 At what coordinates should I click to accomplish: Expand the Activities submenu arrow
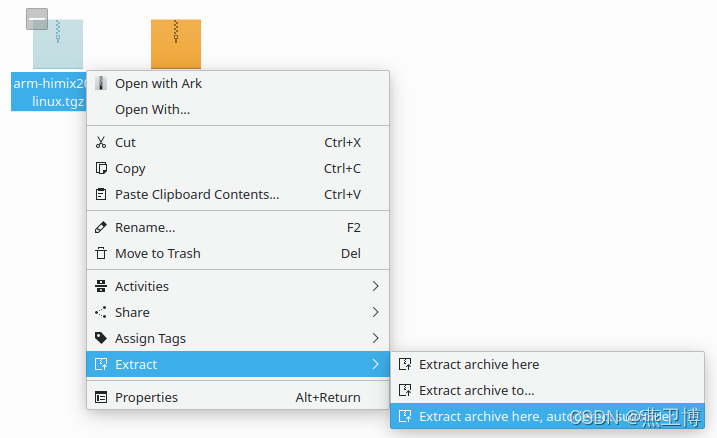(375, 286)
